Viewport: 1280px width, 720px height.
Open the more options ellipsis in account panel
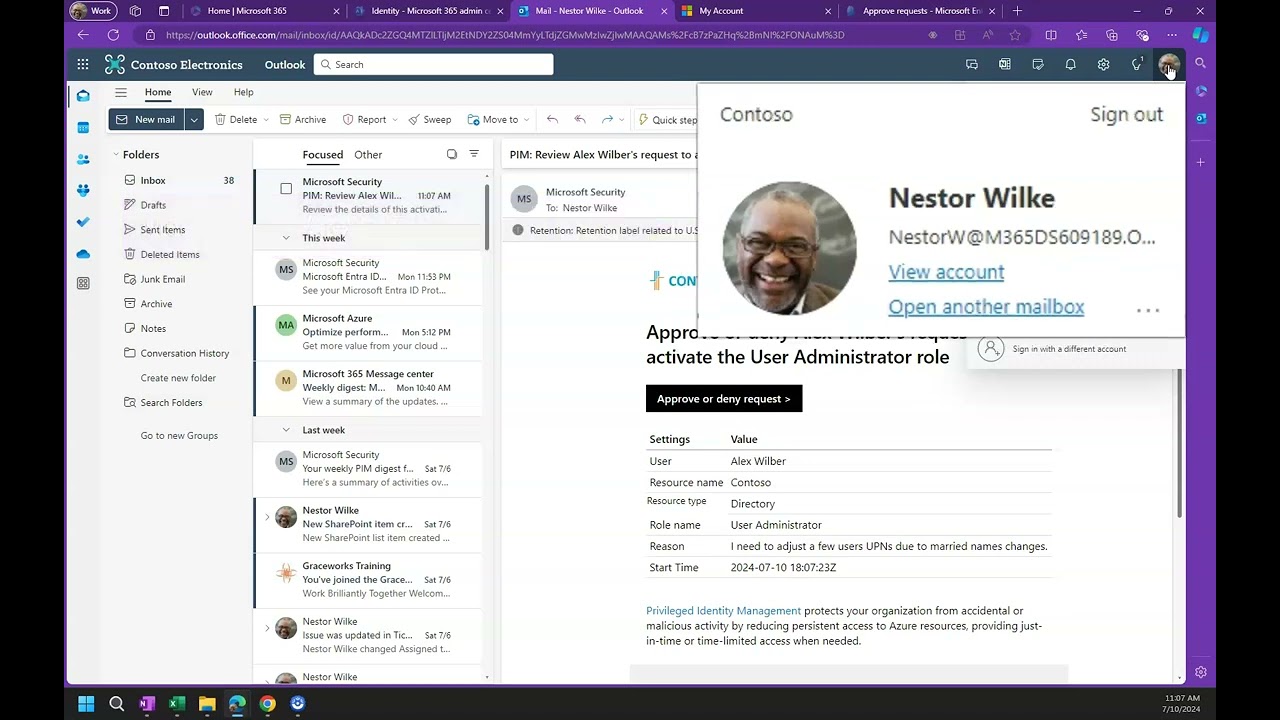pos(1148,310)
